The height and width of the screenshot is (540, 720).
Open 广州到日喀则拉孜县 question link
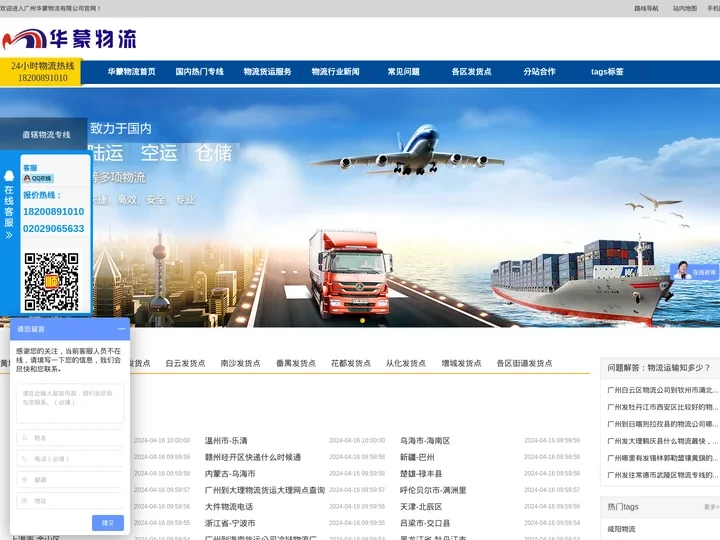click(x=663, y=424)
